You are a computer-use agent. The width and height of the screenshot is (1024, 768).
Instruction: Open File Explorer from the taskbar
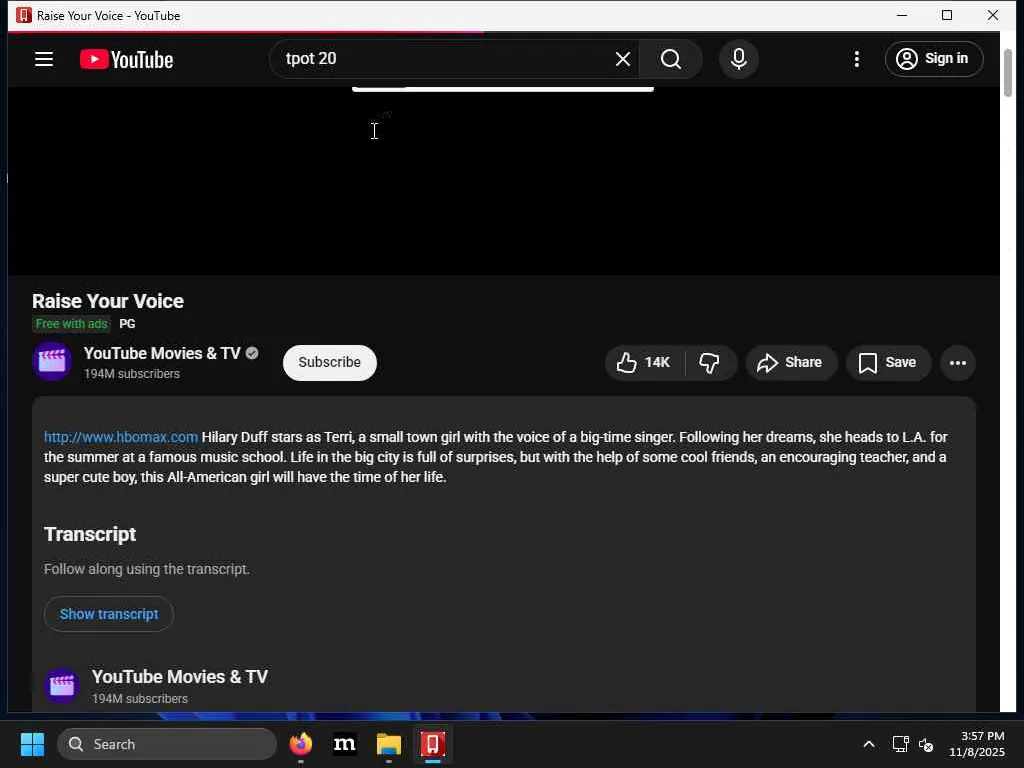tap(389, 744)
